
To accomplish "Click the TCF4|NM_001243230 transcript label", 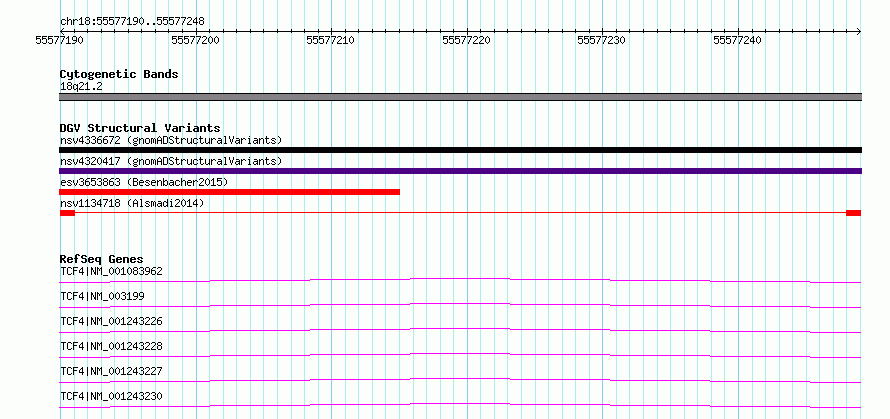I will [x=111, y=396].
